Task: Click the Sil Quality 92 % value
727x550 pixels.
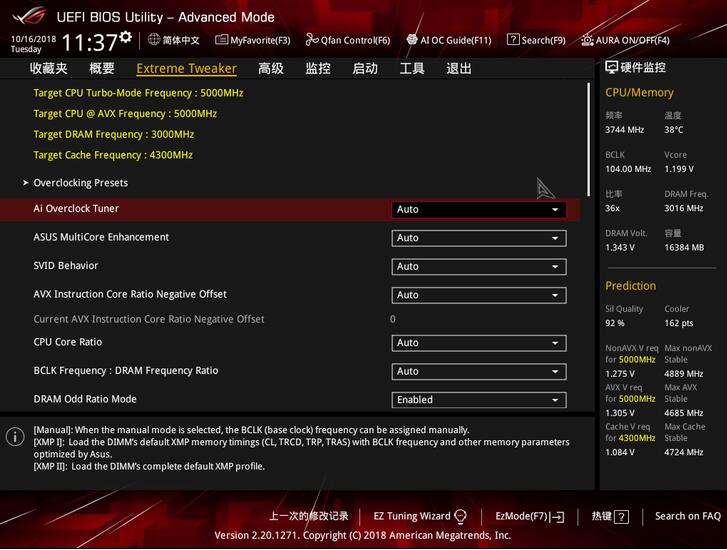Action: click(x=615, y=323)
